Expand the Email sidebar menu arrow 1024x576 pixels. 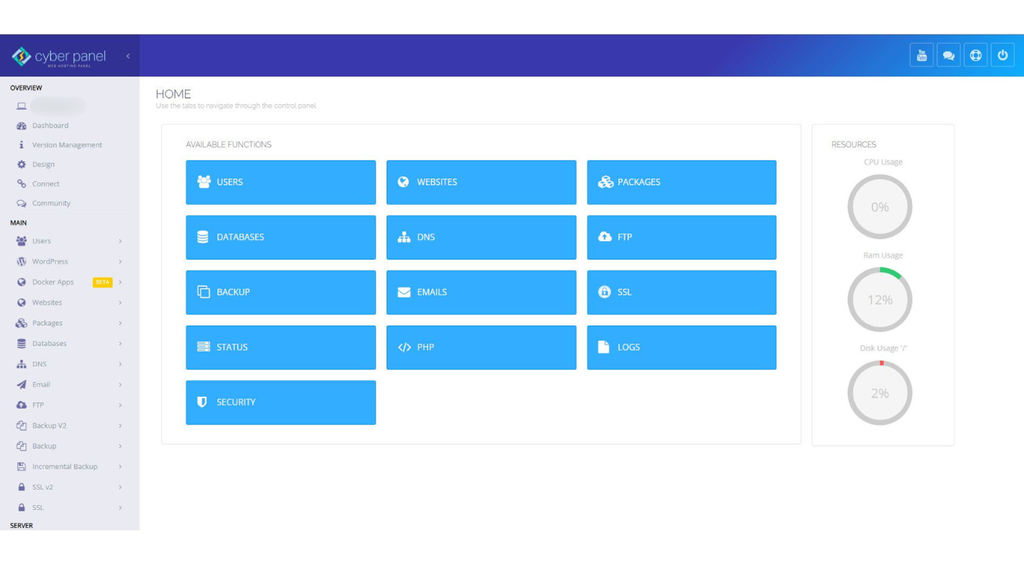(120, 385)
